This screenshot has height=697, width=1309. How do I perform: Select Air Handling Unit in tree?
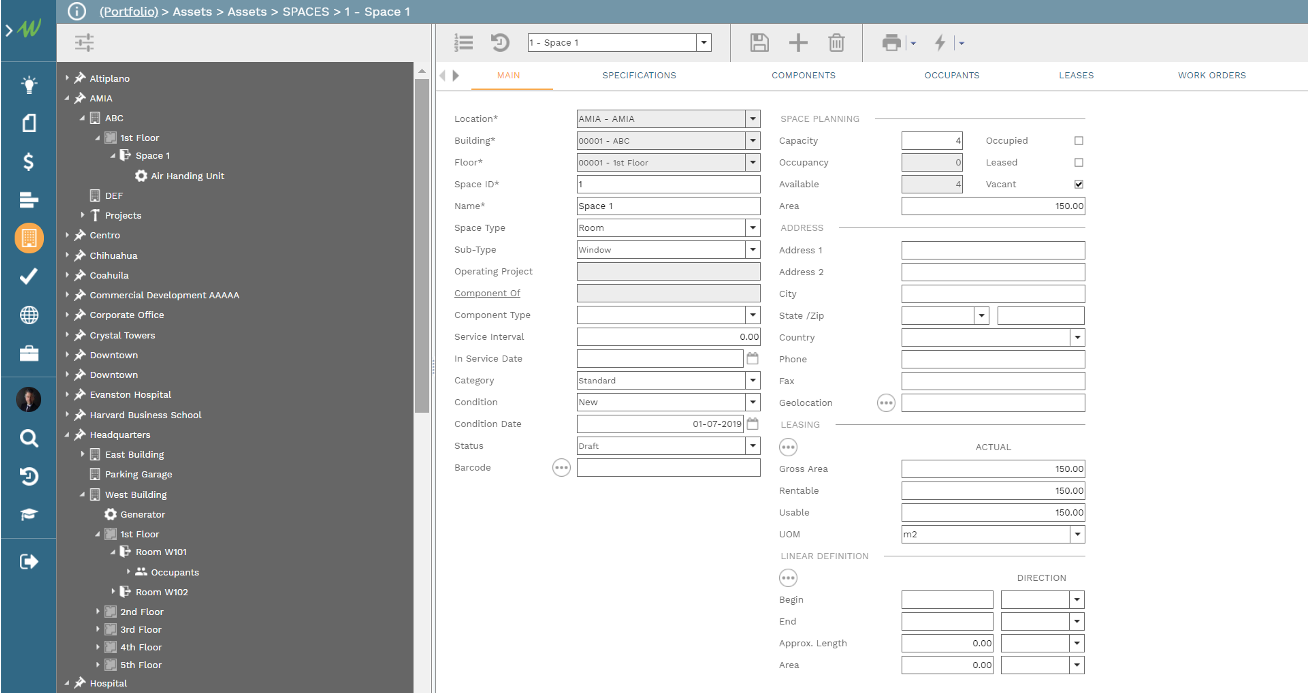(x=187, y=176)
